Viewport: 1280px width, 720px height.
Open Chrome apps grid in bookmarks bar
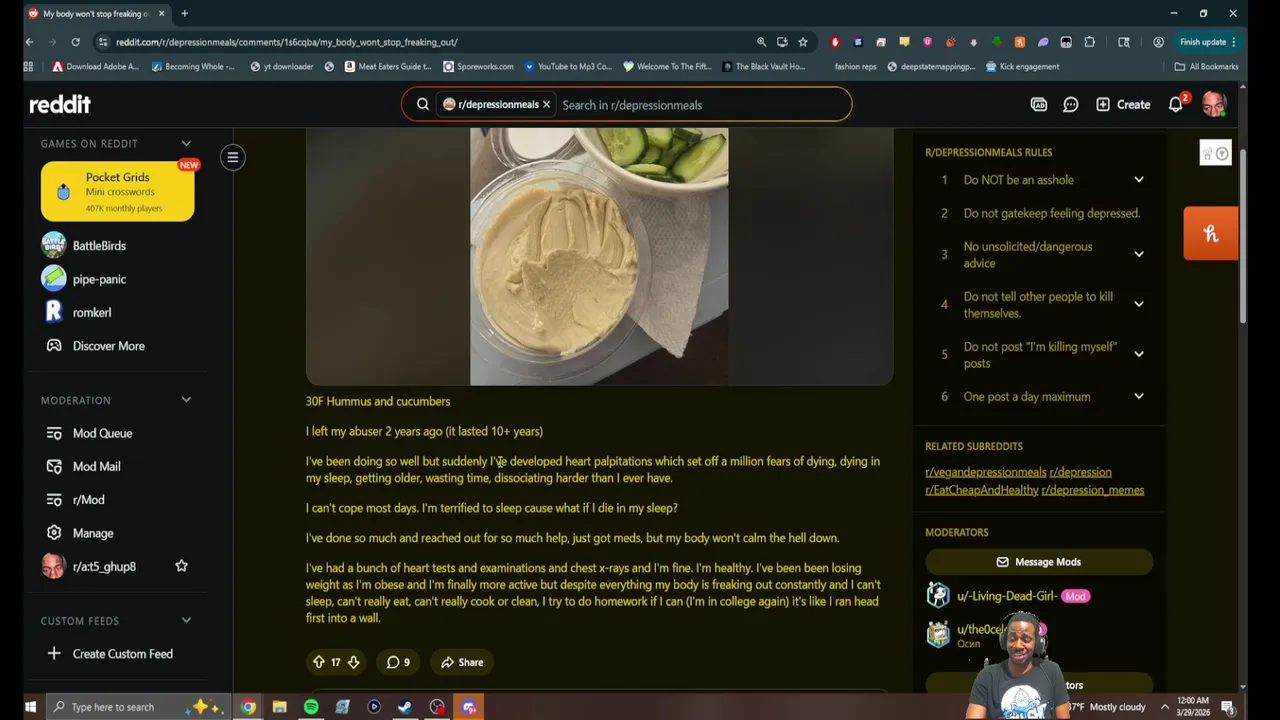click(x=28, y=67)
